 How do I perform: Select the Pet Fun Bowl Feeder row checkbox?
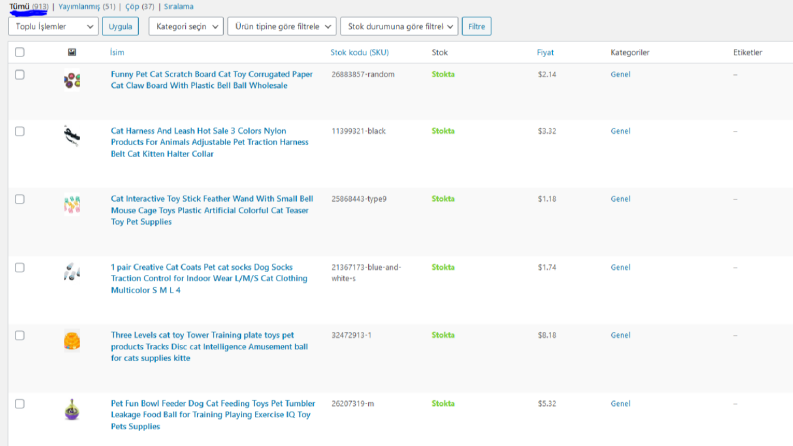pos(20,404)
